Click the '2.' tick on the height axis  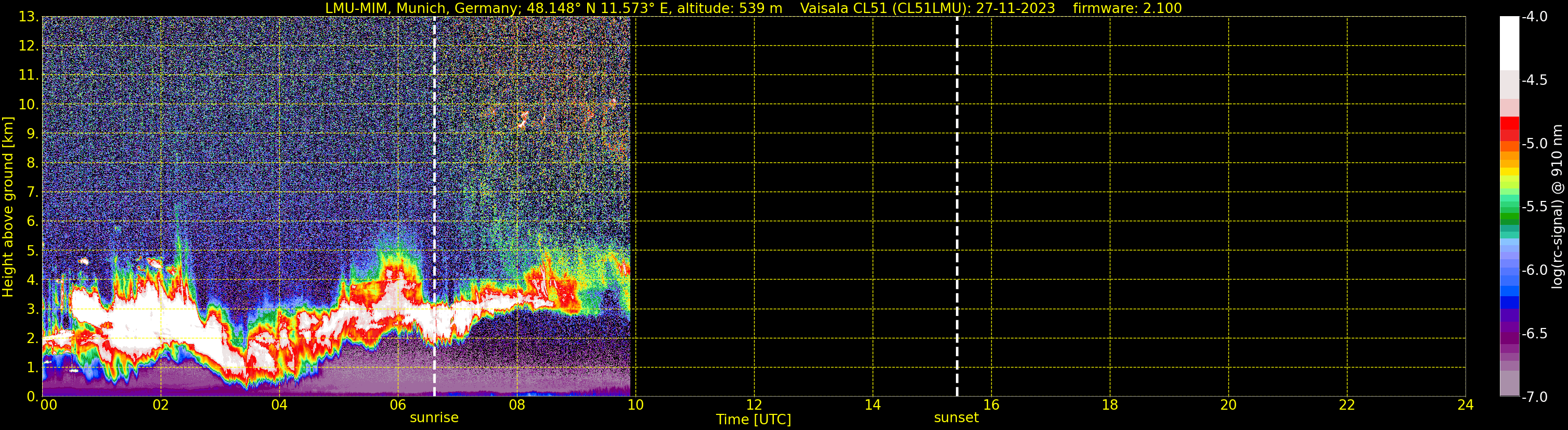coord(32,339)
